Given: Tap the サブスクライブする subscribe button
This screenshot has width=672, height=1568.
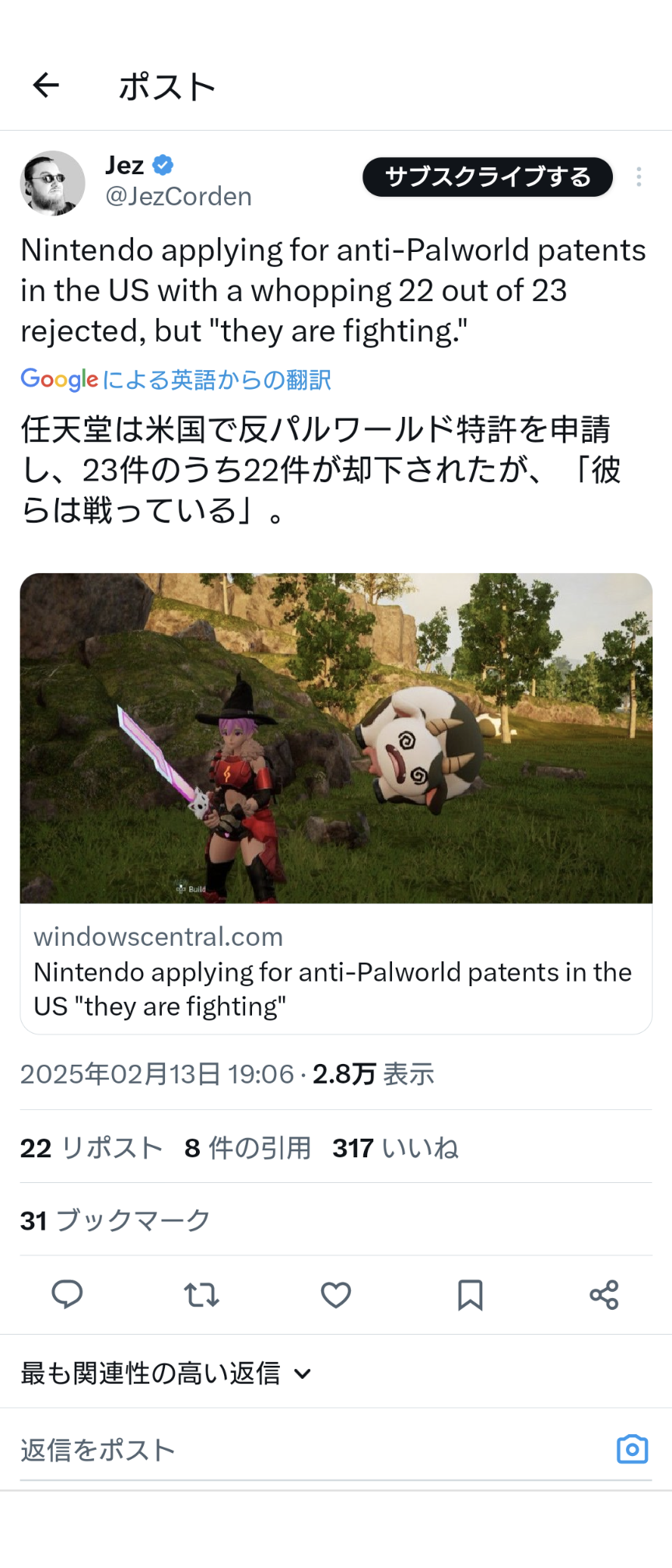Looking at the screenshot, I should 488,177.
